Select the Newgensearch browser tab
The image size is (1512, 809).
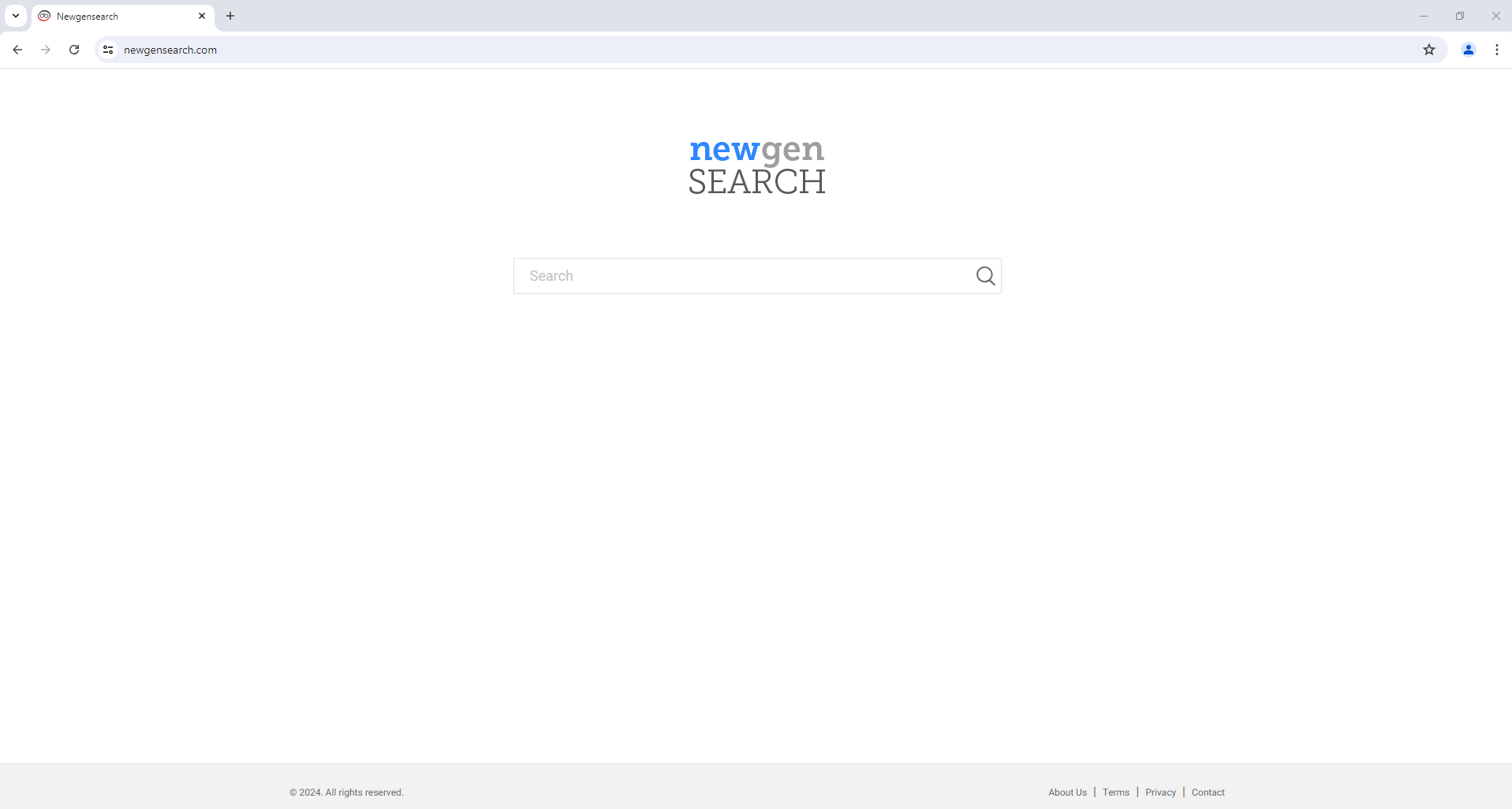coord(122,16)
